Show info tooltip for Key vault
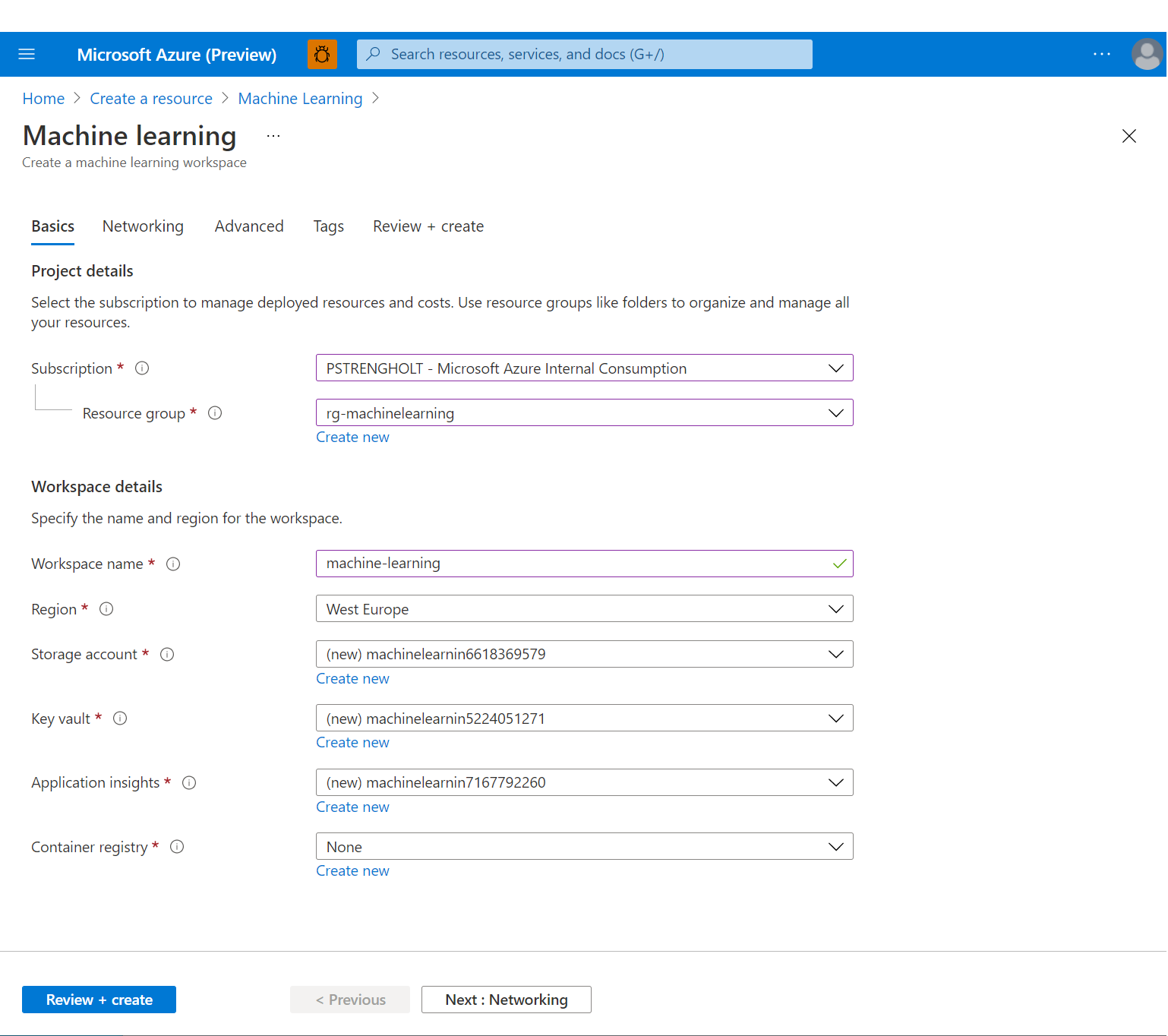The height and width of the screenshot is (1036, 1168). point(120,719)
